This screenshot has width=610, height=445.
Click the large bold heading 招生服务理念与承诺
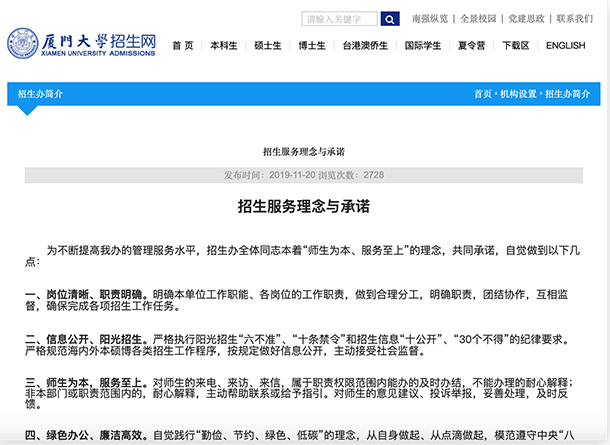click(304, 206)
